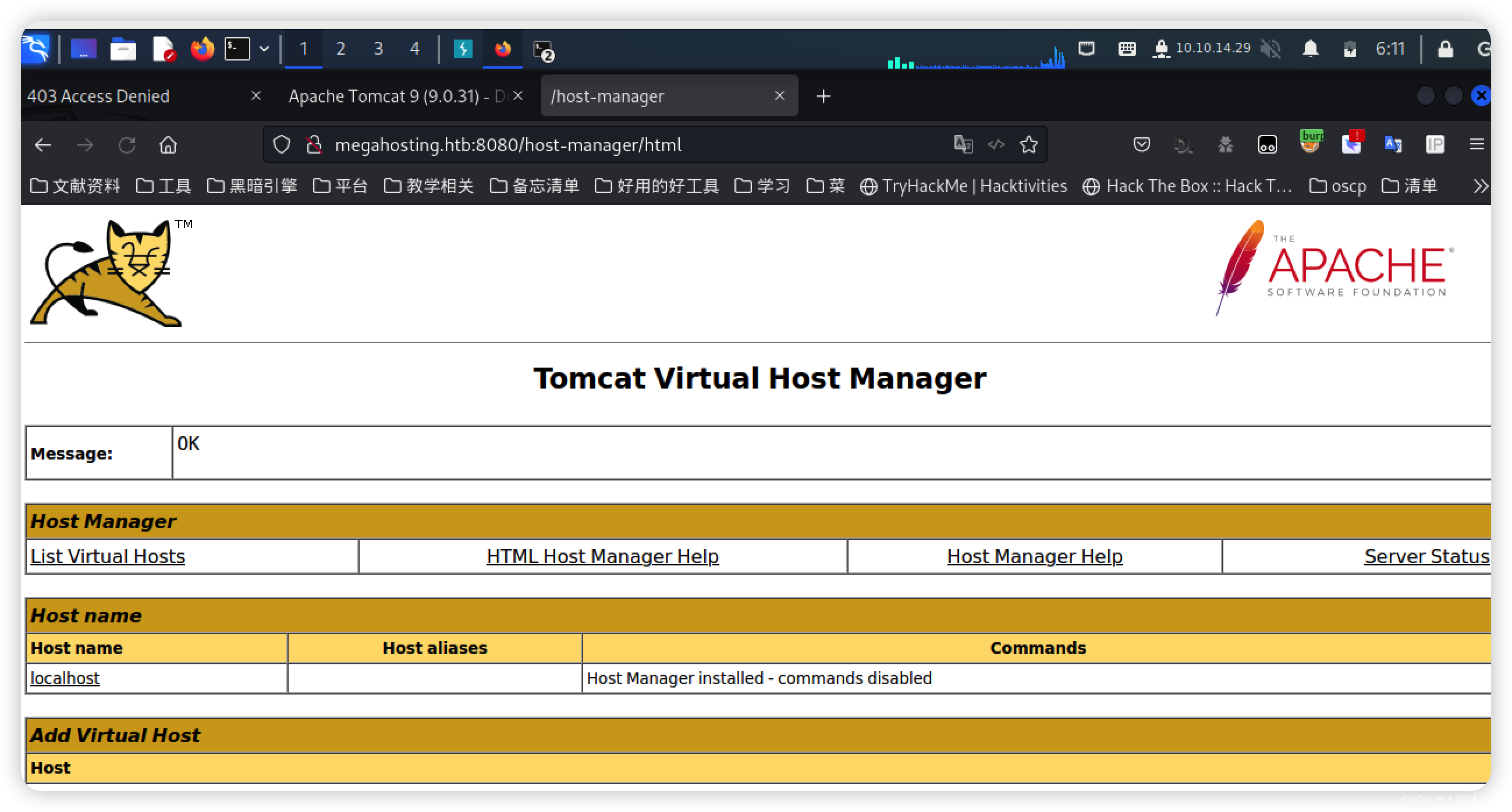The height and width of the screenshot is (812, 1512).
Task: Open the 备忘清单 bookmarks folder
Action: 535,186
